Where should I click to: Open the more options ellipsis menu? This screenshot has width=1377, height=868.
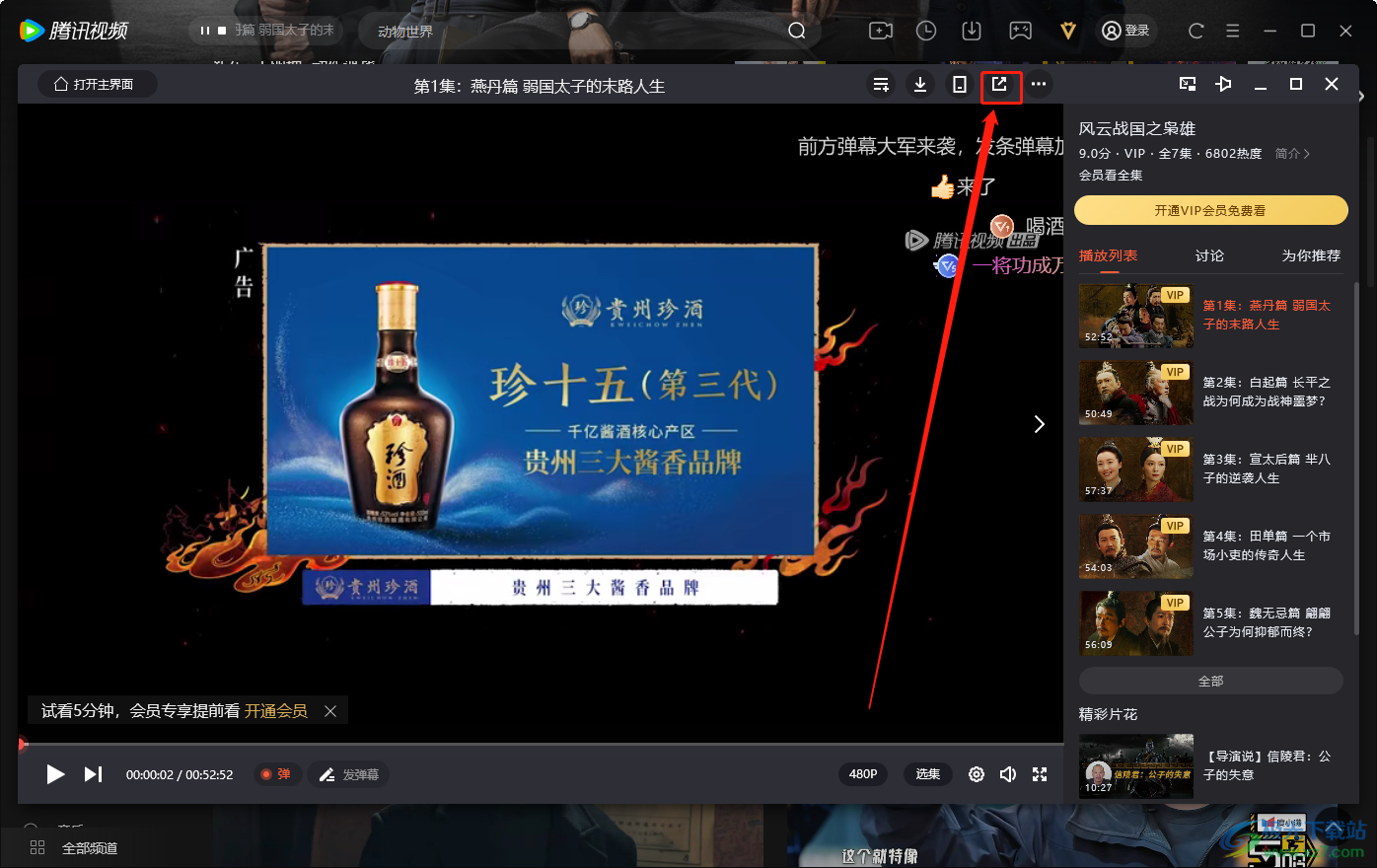coord(1039,84)
